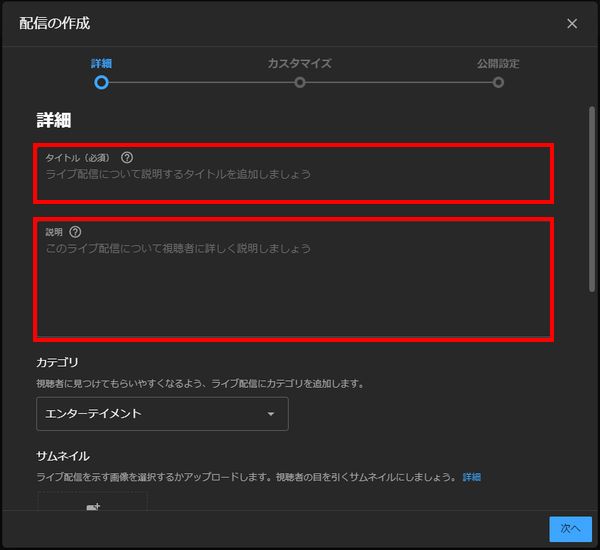Click the カスタマイズ step circle marker
Screen dimensions: 600x550
(x=300, y=83)
